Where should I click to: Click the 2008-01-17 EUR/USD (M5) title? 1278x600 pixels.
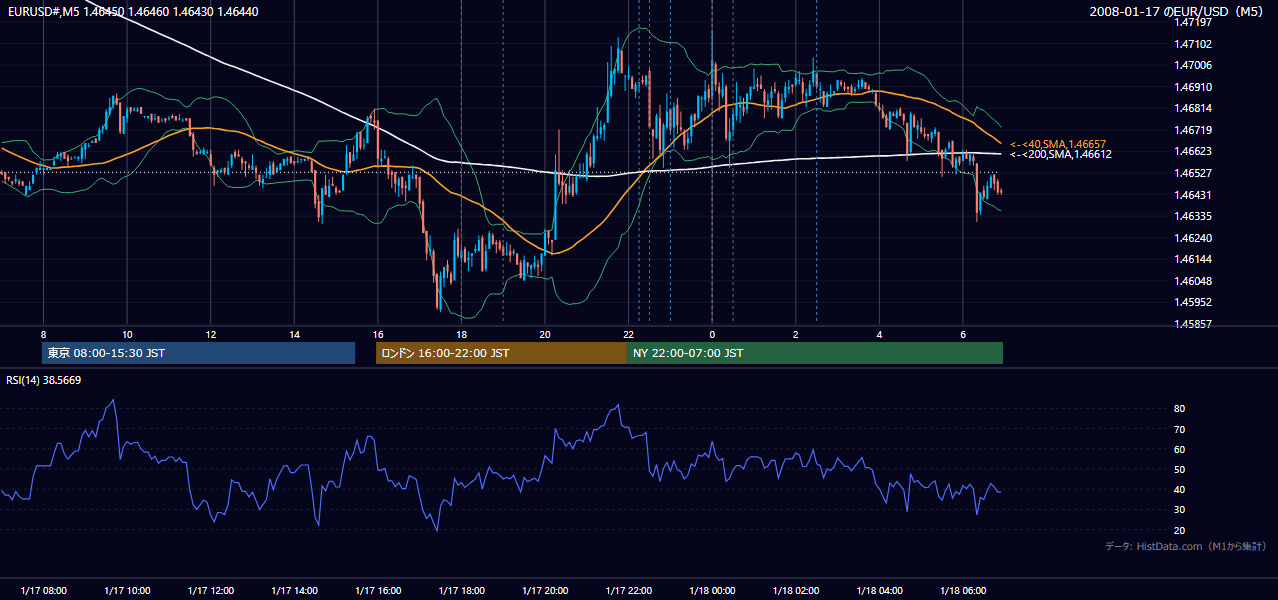pos(1178,11)
